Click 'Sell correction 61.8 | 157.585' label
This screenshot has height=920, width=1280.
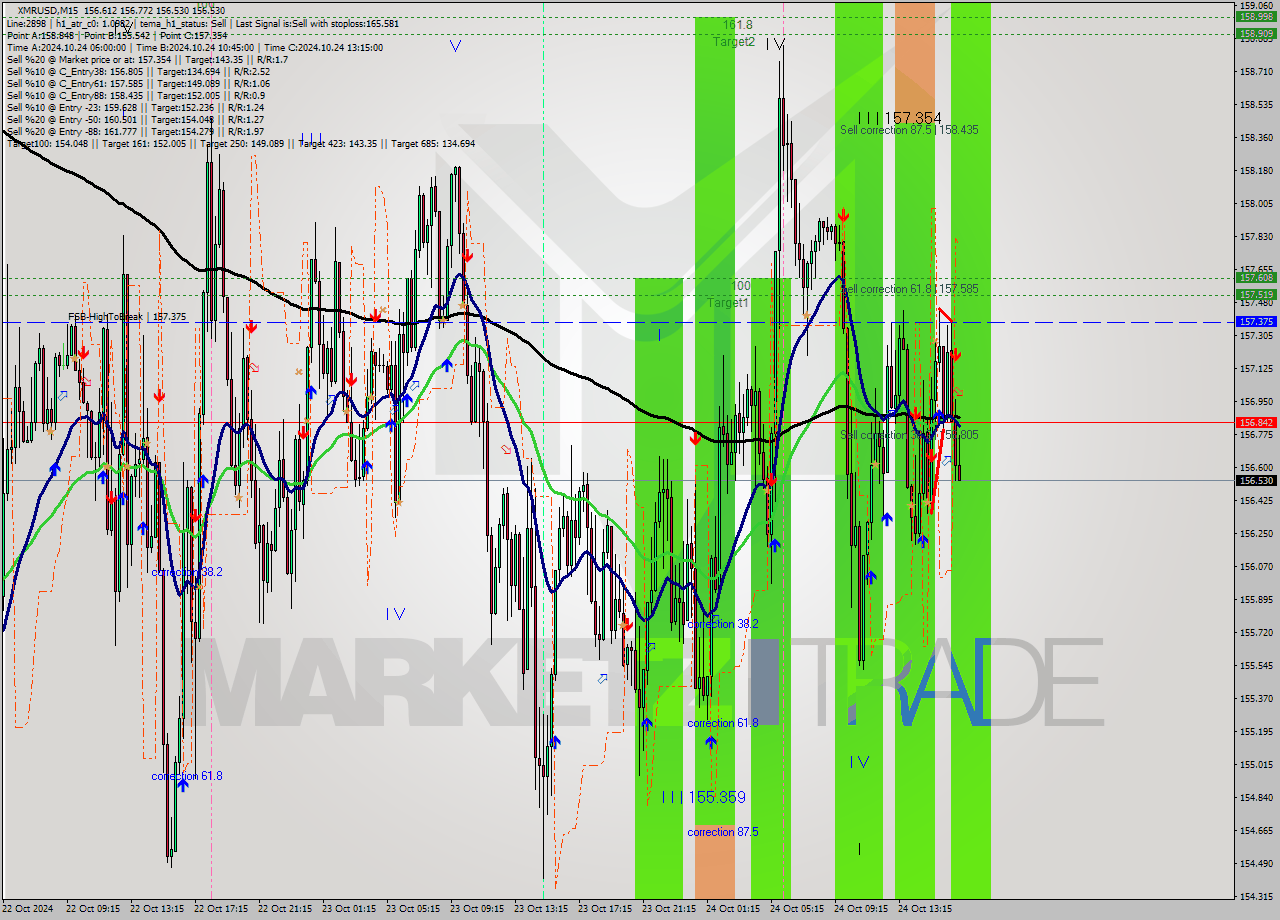click(909, 288)
